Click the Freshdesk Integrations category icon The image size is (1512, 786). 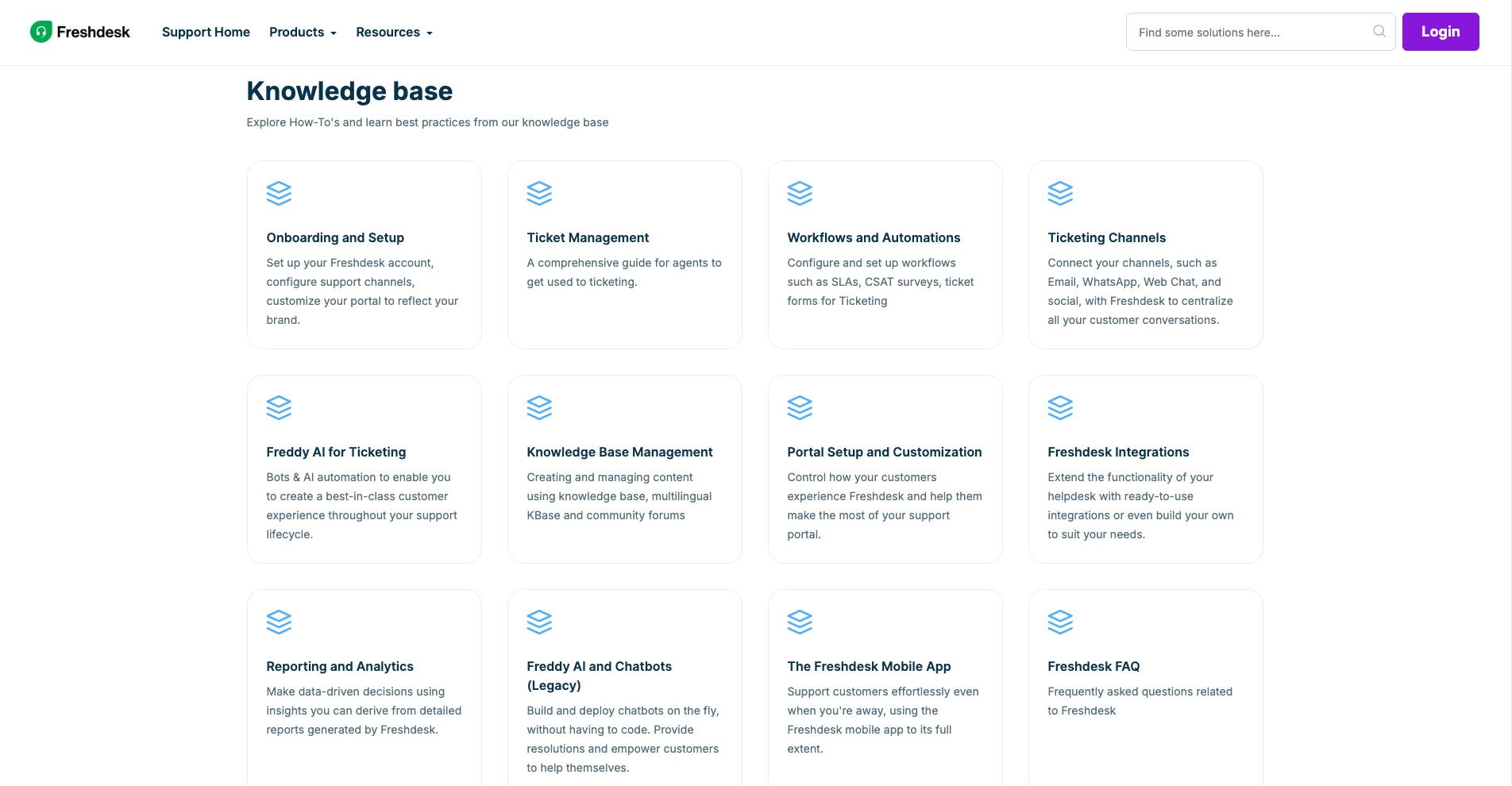coord(1060,407)
